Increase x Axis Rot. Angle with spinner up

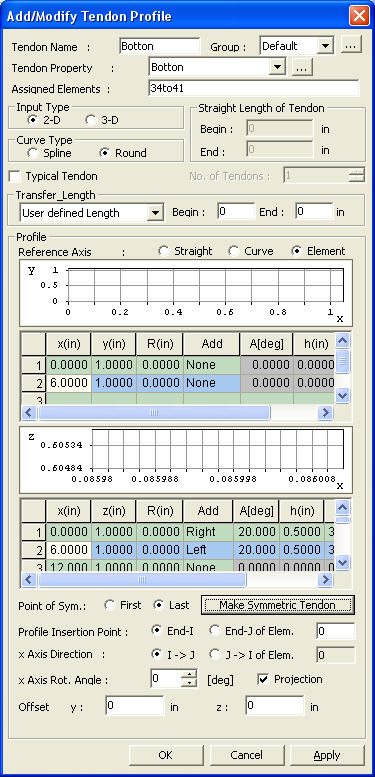click(189, 674)
